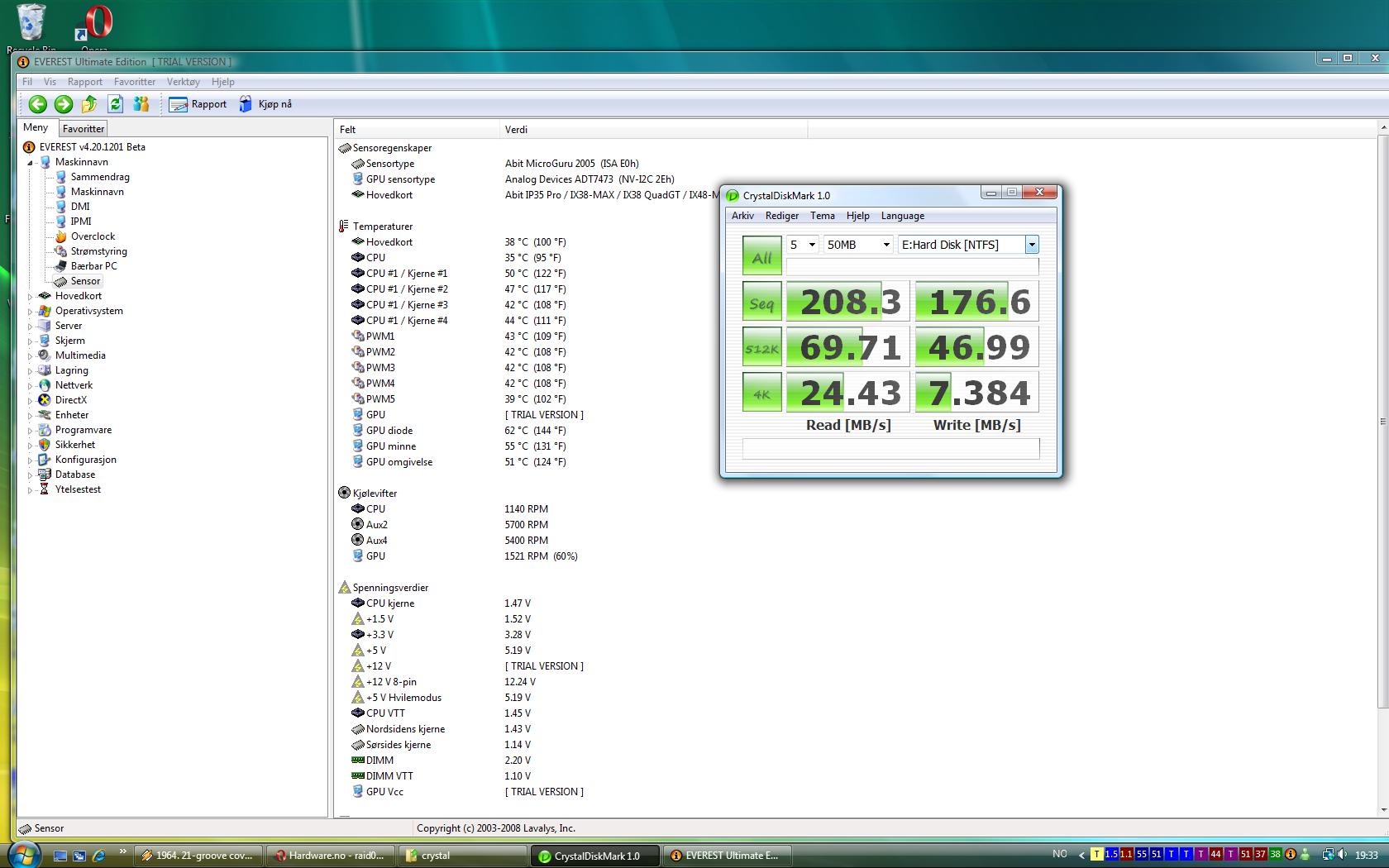Open the Hardware.no taskbar button

coord(332,856)
